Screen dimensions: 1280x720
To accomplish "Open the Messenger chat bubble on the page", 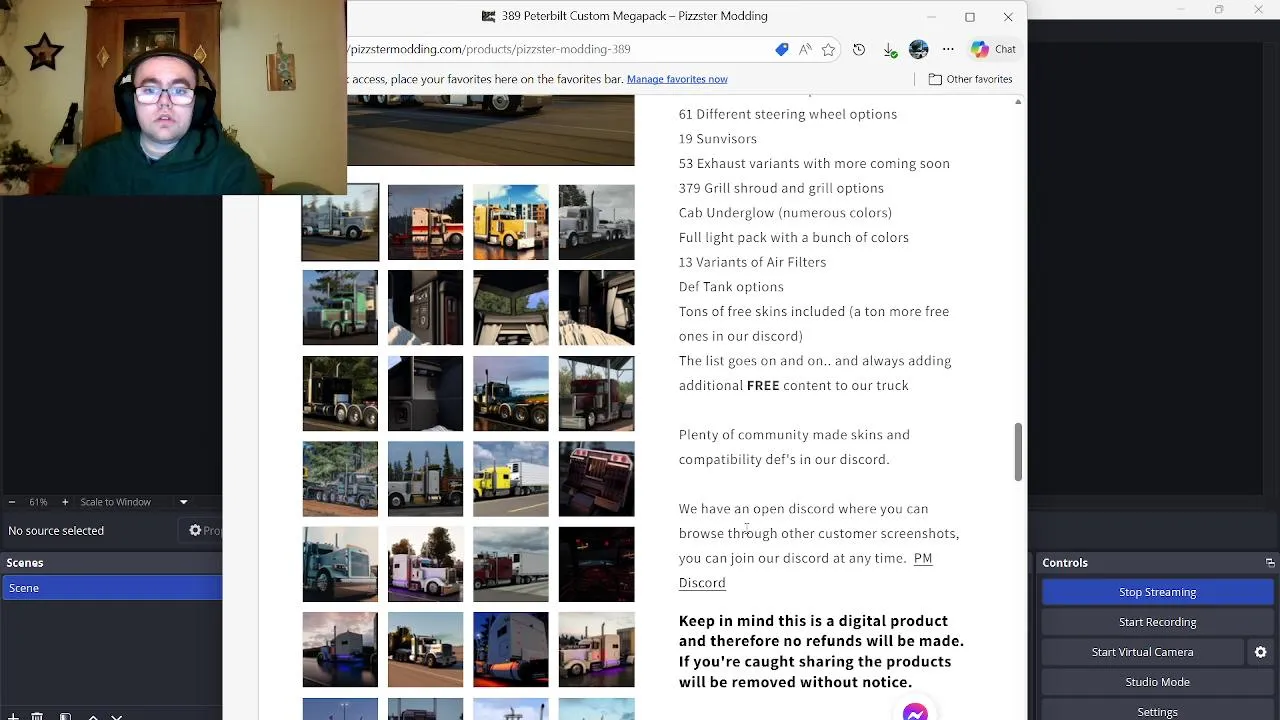I will 915,712.
